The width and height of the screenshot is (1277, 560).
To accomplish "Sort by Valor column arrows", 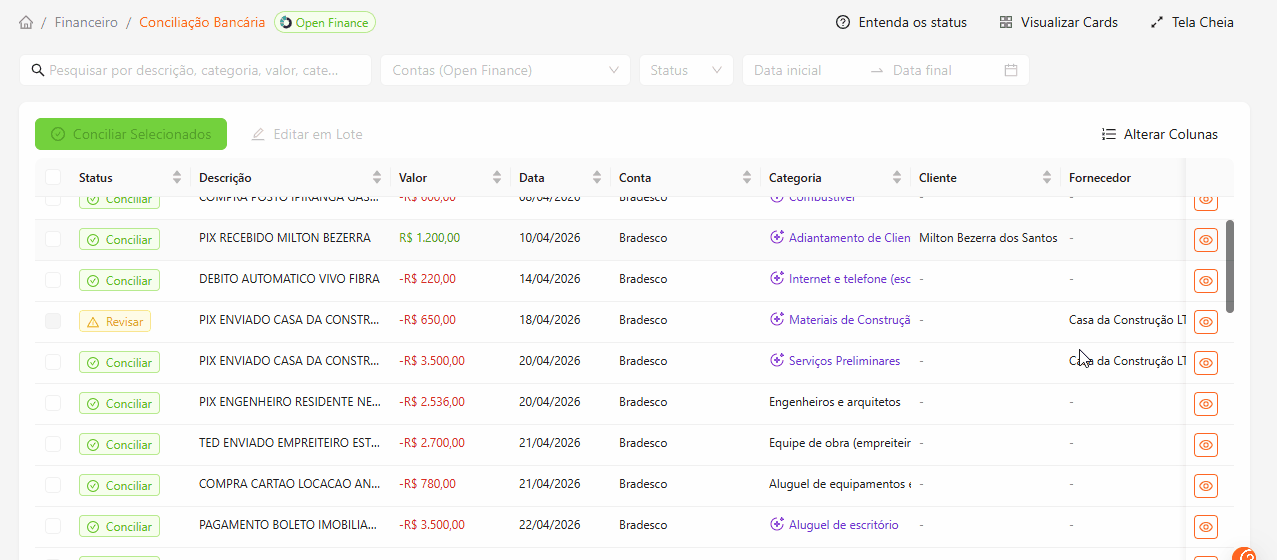I will [x=497, y=178].
